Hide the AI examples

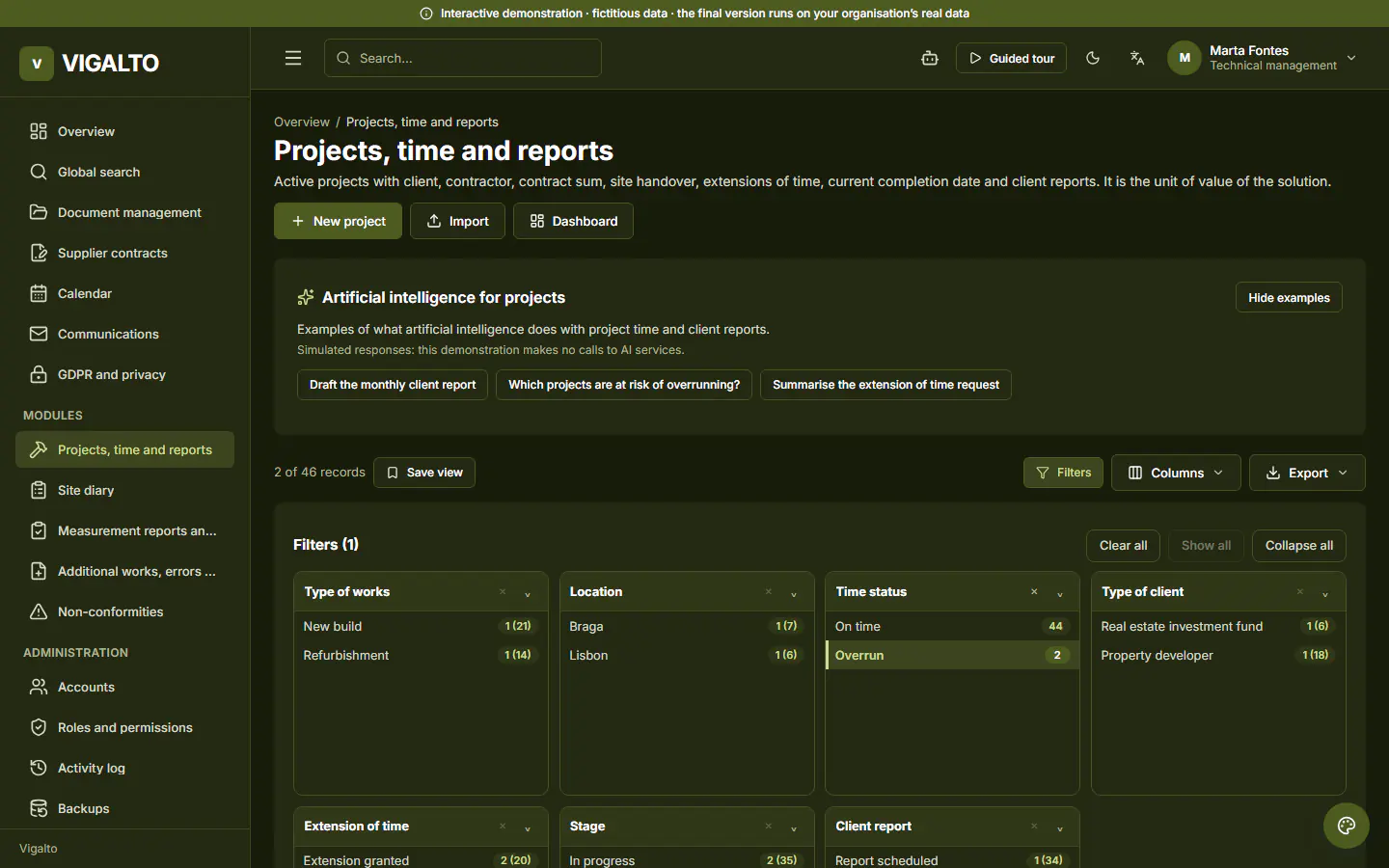pyautogui.click(x=1289, y=297)
